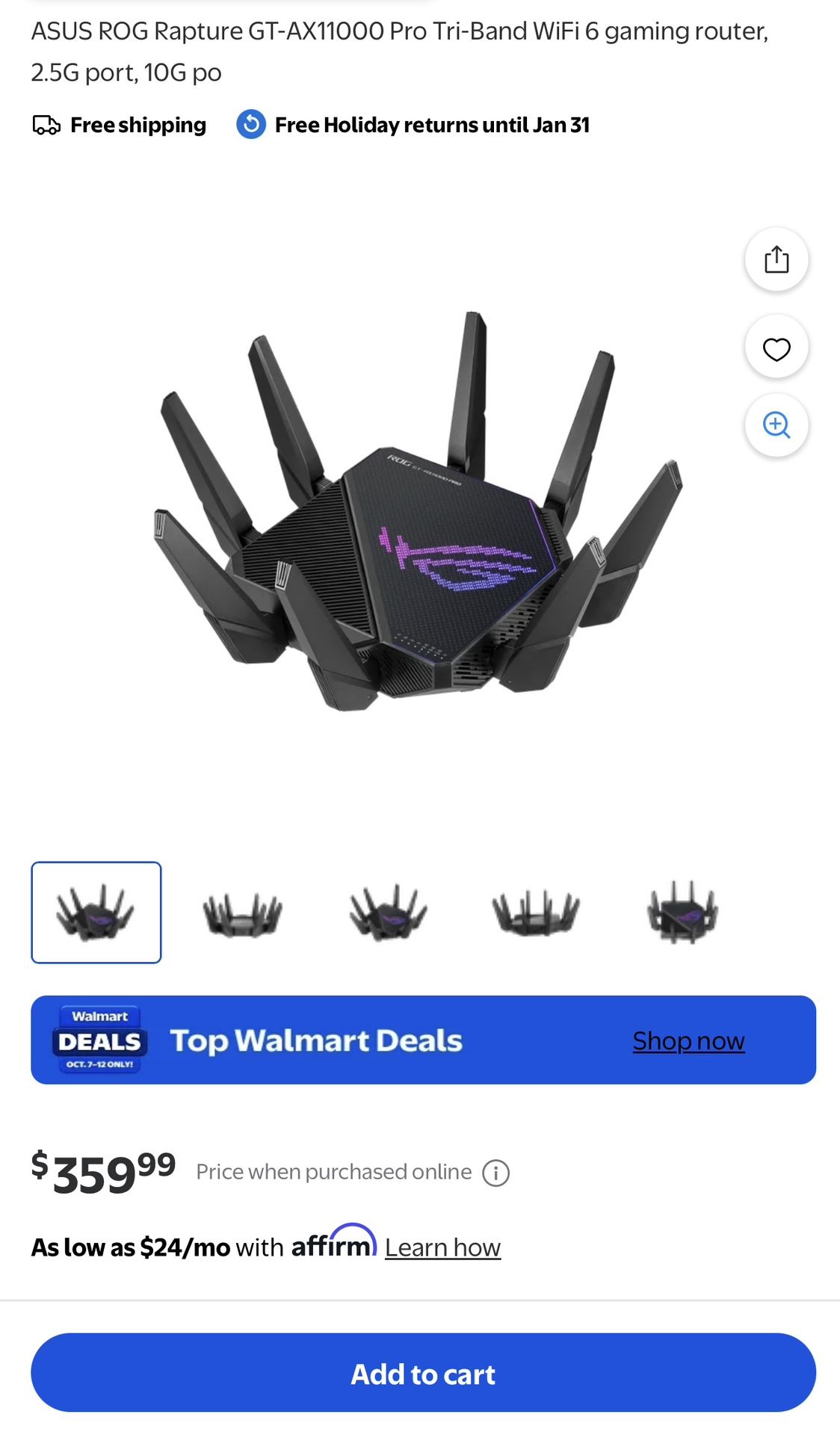Select the first router thumbnail
840x1435 pixels.
click(96, 913)
